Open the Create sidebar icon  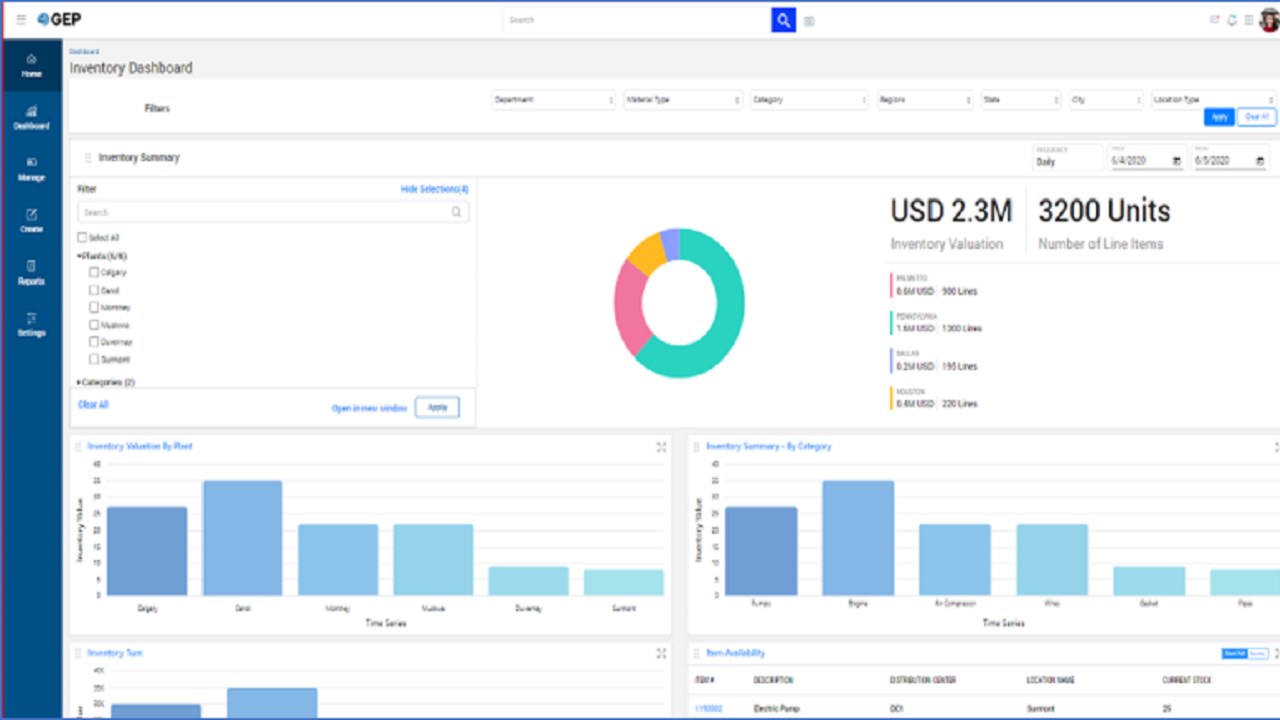31,221
